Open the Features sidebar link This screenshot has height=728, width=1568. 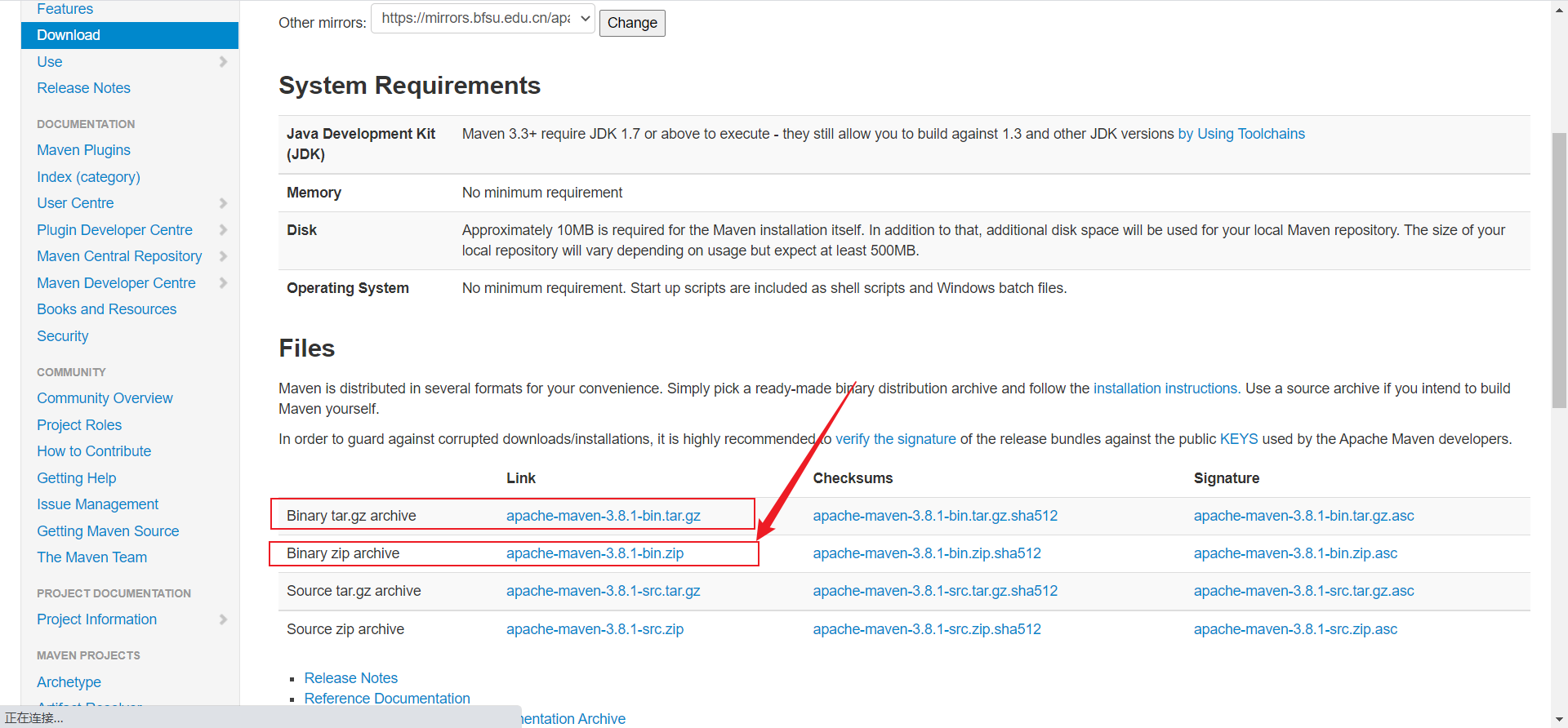[65, 9]
